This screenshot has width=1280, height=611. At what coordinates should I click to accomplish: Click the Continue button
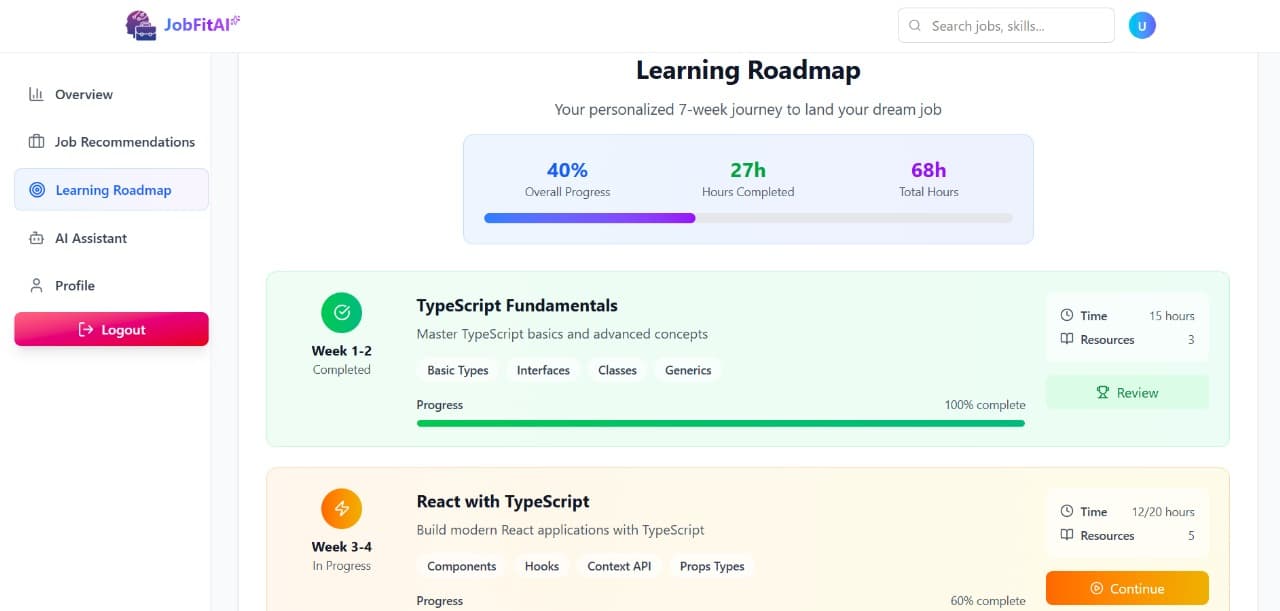1127,588
